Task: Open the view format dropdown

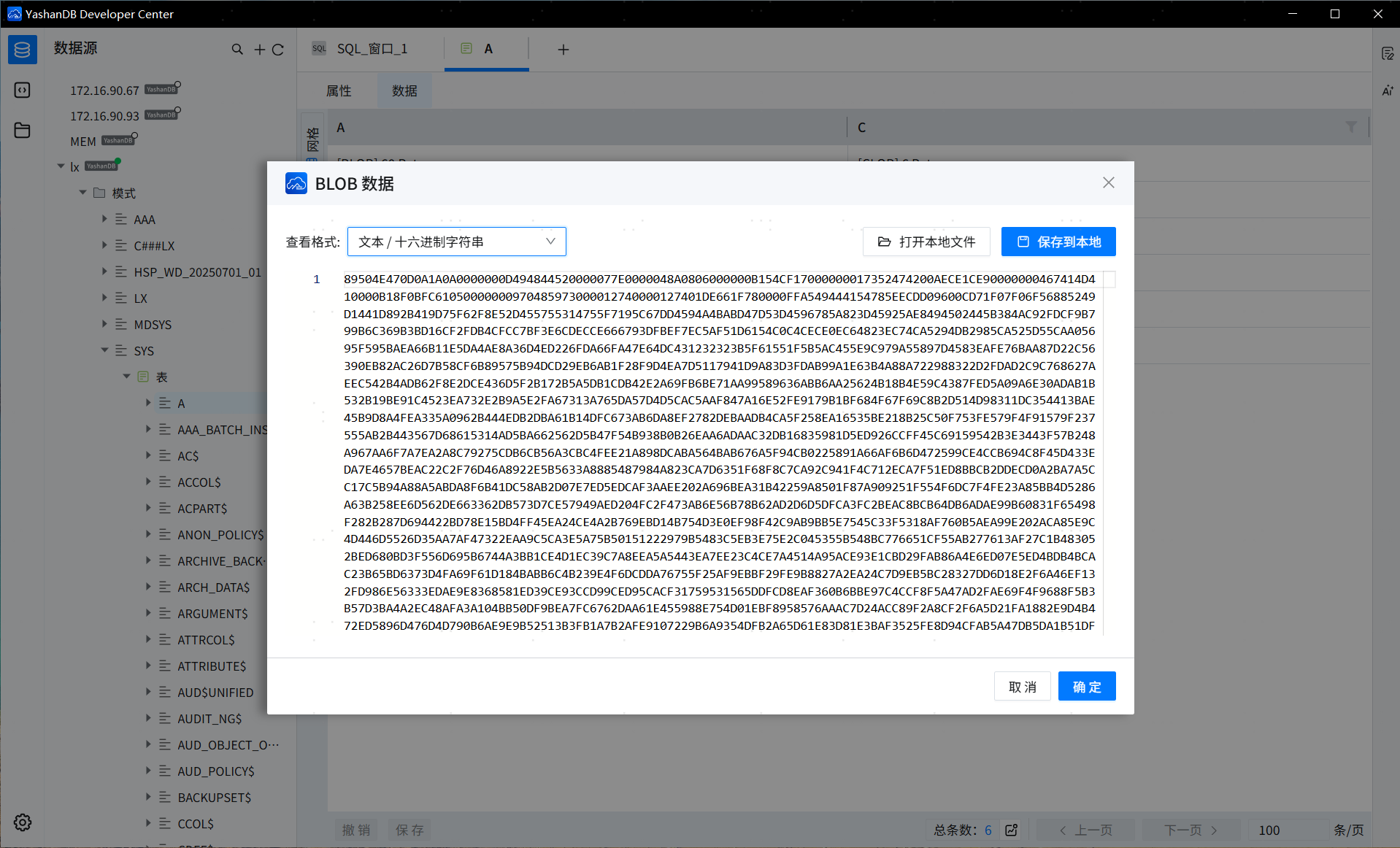Action: tap(456, 242)
